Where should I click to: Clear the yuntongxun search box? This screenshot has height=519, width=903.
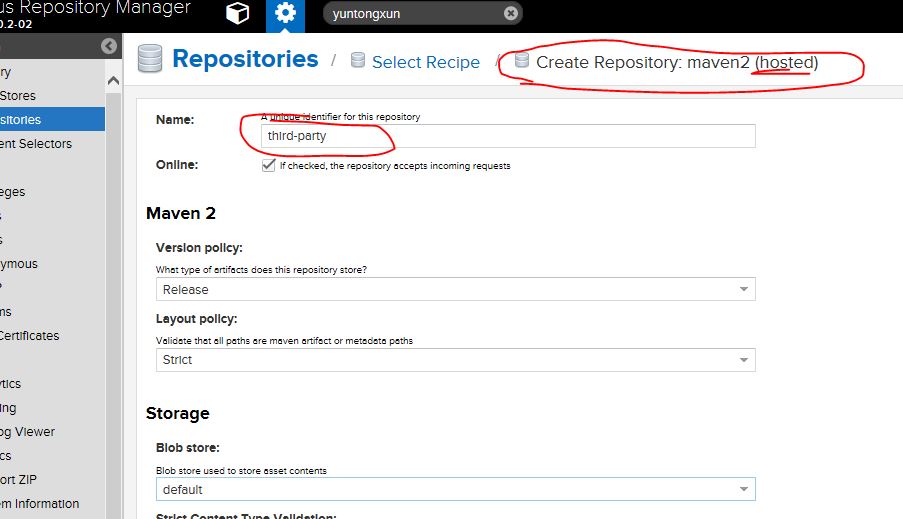tap(511, 13)
